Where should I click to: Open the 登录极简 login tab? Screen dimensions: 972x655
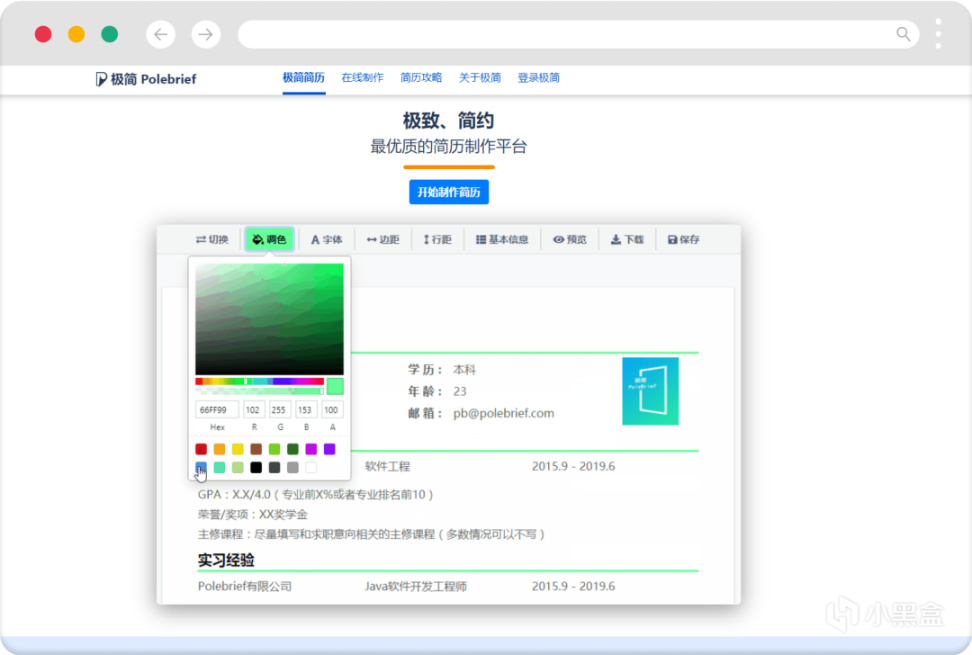click(x=539, y=78)
